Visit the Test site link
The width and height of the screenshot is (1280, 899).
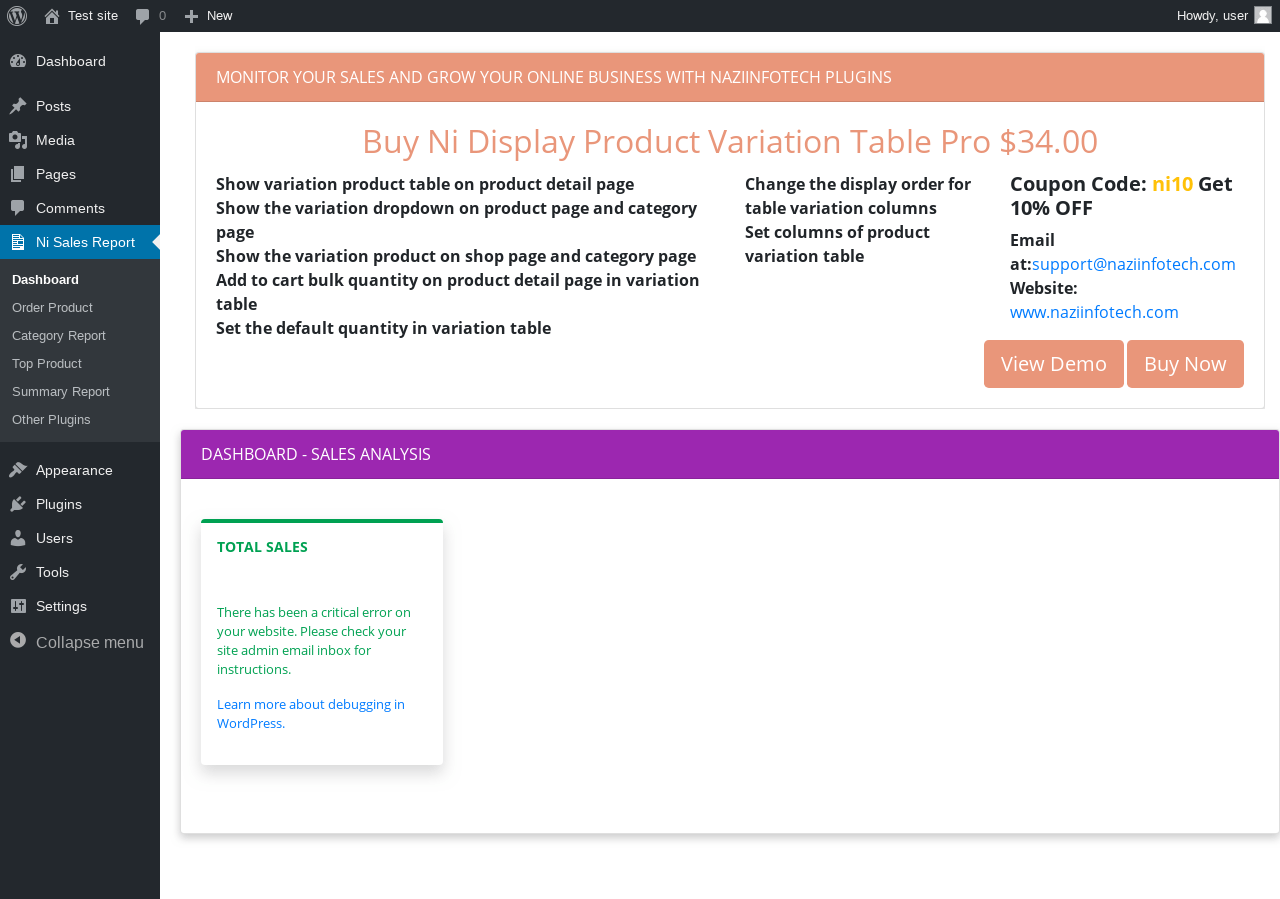click(x=81, y=16)
